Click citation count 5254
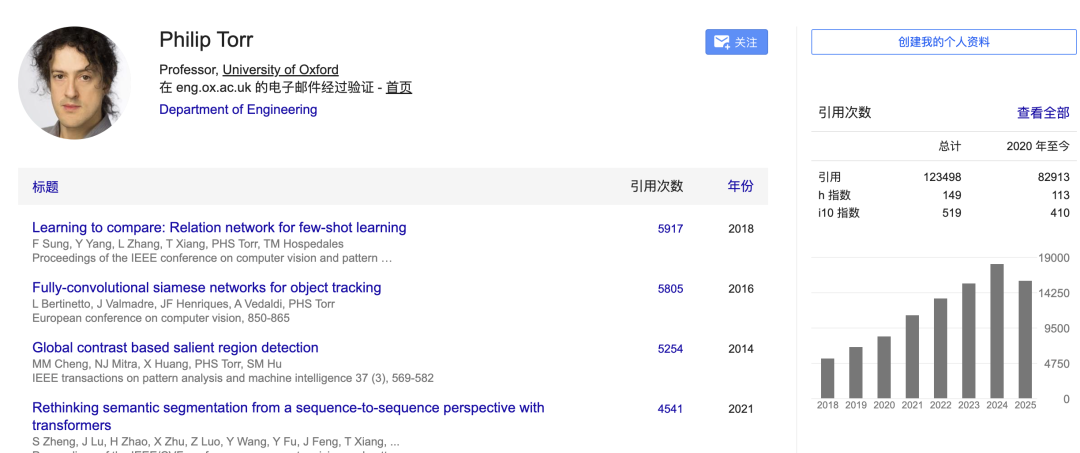This screenshot has height=453, width=1080. tap(670, 349)
